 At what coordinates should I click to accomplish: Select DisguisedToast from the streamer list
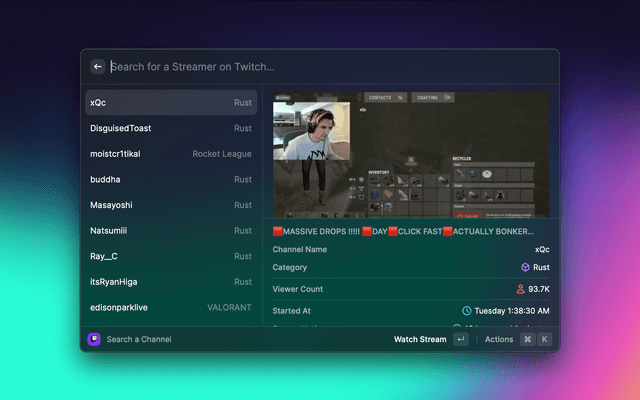point(170,128)
